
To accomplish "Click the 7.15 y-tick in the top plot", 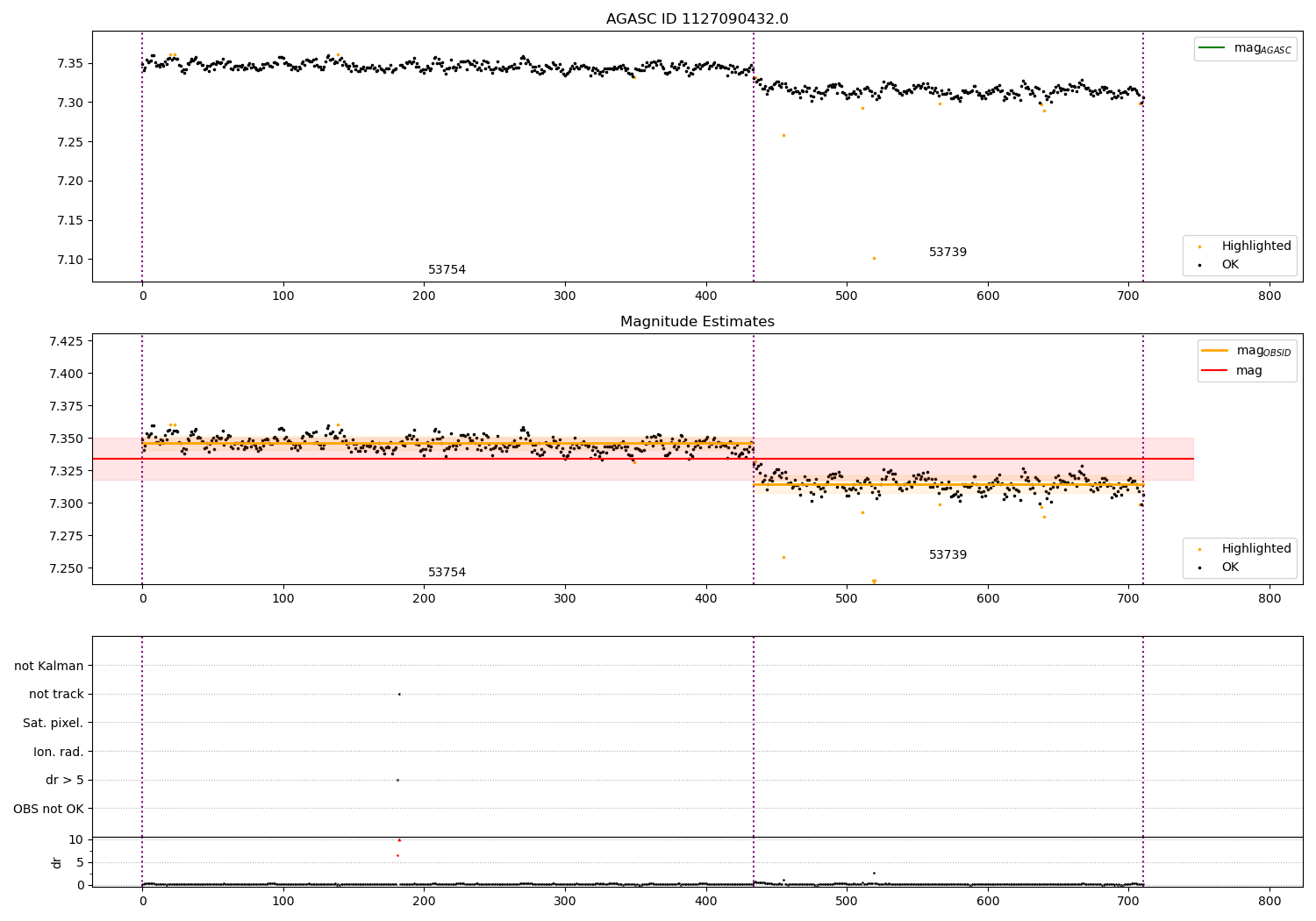I will pyautogui.click(x=70, y=220).
